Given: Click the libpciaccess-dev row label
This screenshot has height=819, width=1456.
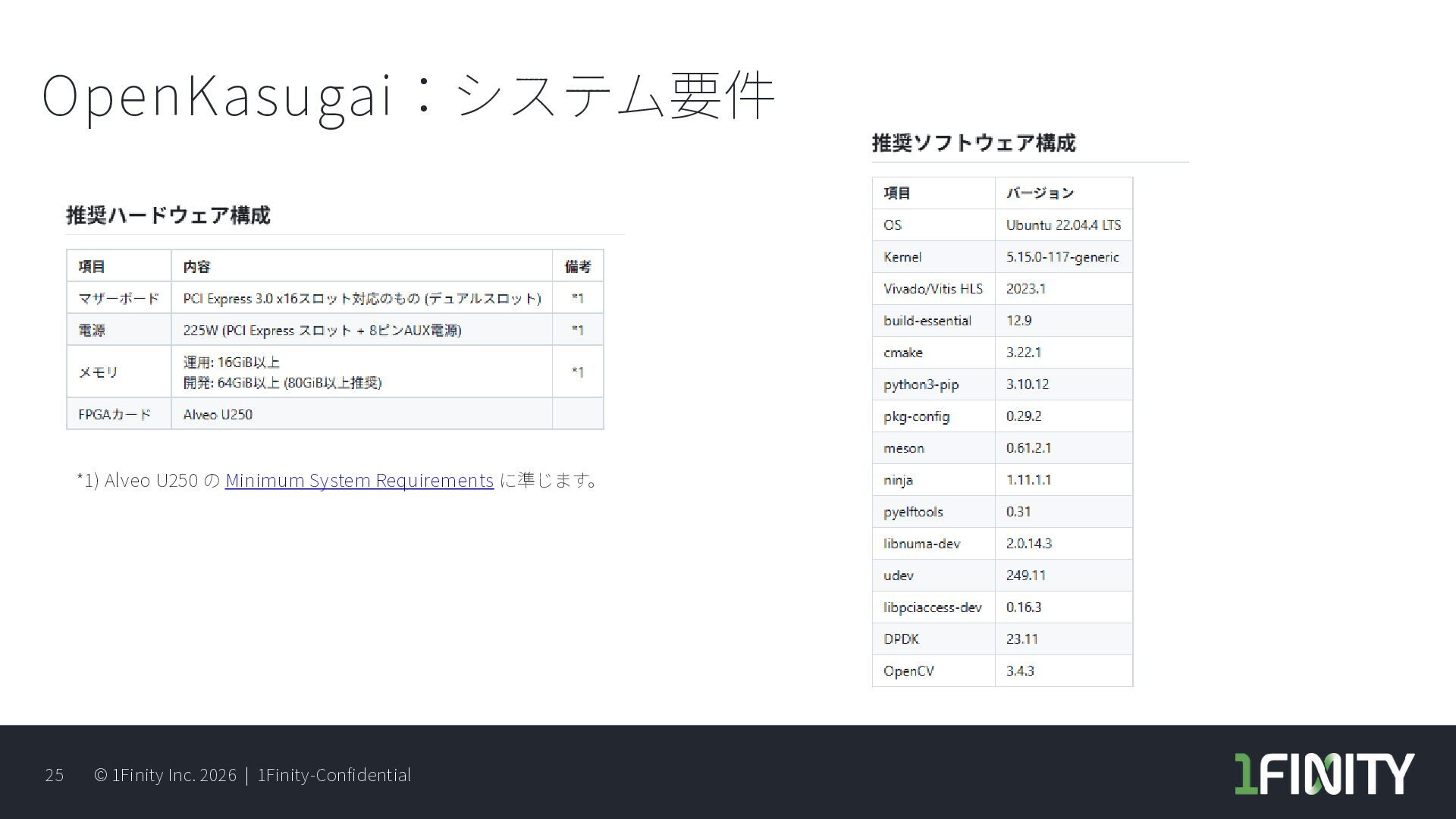Looking at the screenshot, I should pyautogui.click(x=932, y=607).
